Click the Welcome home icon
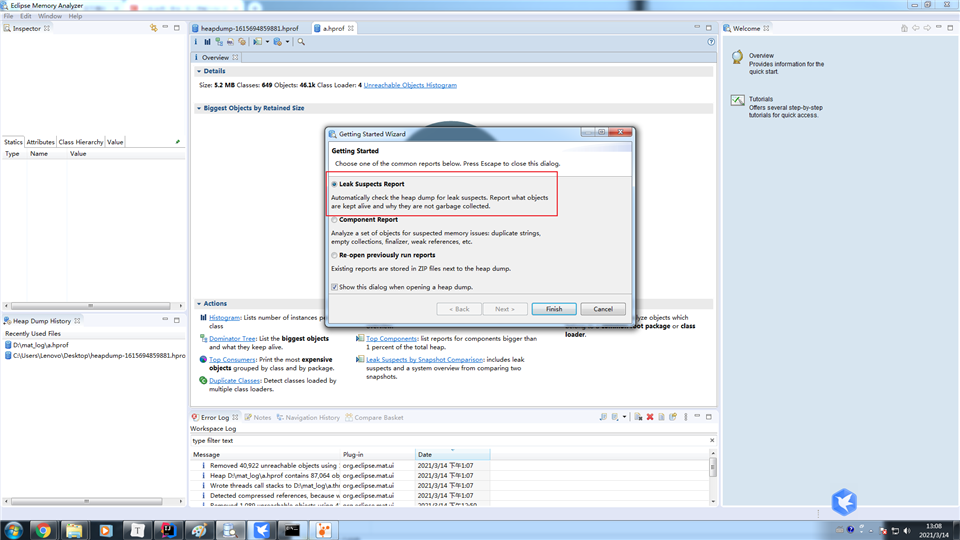The width and height of the screenshot is (960, 540). [x=904, y=28]
